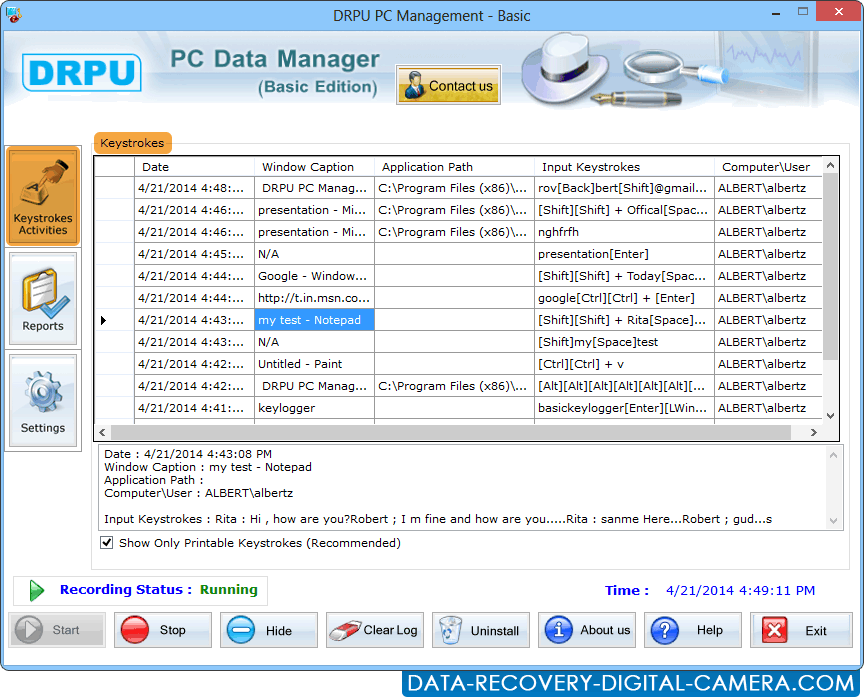The height and width of the screenshot is (697, 864).
Task: Hide the application window via Hide button
Action: click(269, 630)
